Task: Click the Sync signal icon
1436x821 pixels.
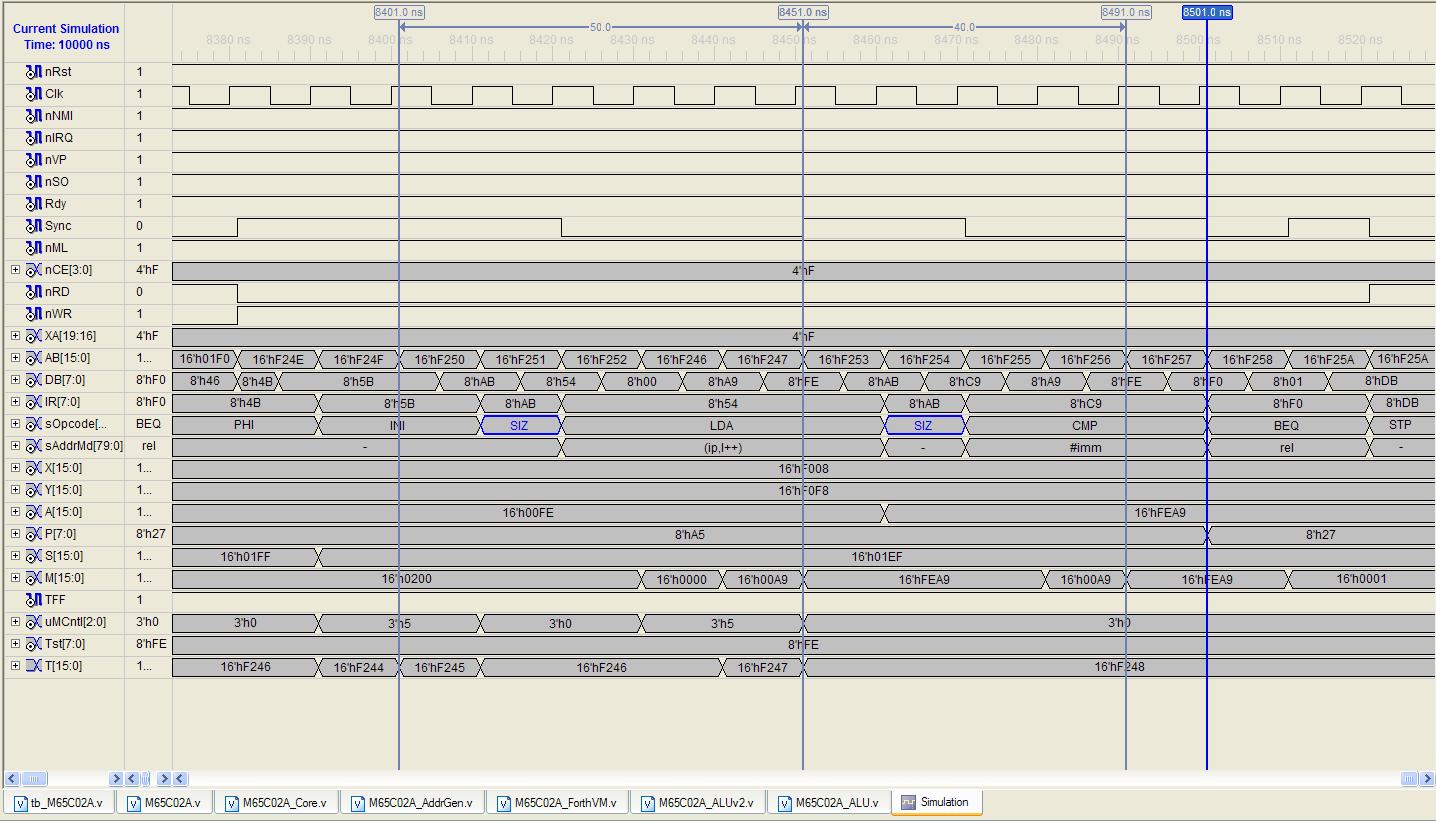Action: [x=34, y=226]
